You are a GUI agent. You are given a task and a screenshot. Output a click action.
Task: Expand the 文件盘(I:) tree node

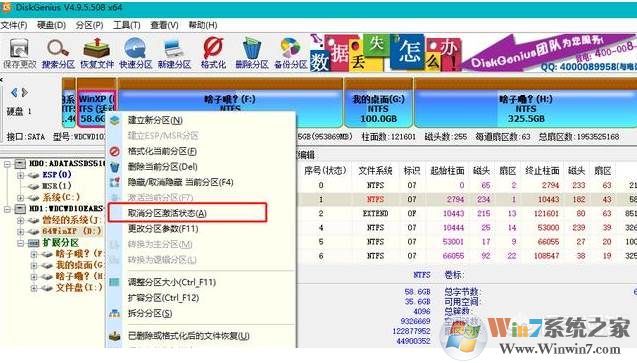click(34, 288)
